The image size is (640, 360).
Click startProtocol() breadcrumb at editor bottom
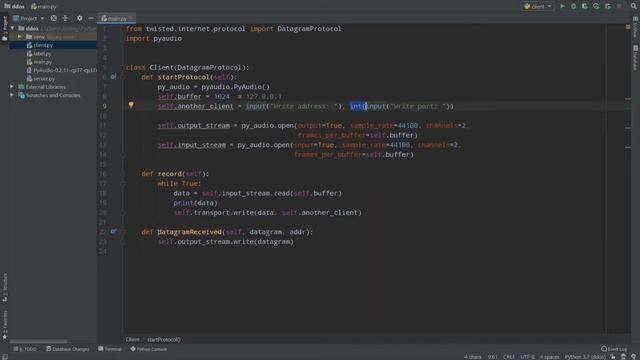click(164, 340)
